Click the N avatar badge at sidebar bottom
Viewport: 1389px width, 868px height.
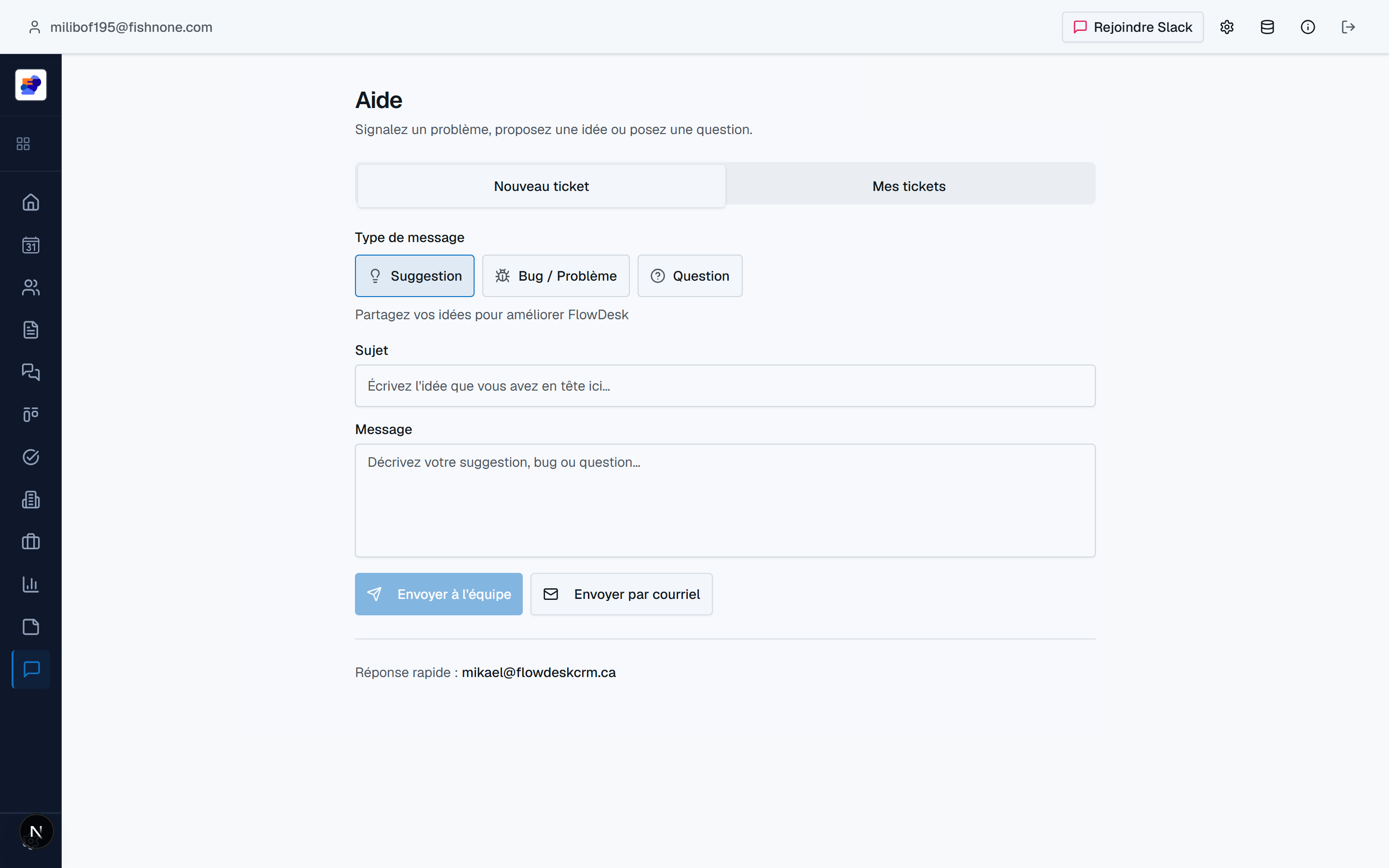coord(36,831)
